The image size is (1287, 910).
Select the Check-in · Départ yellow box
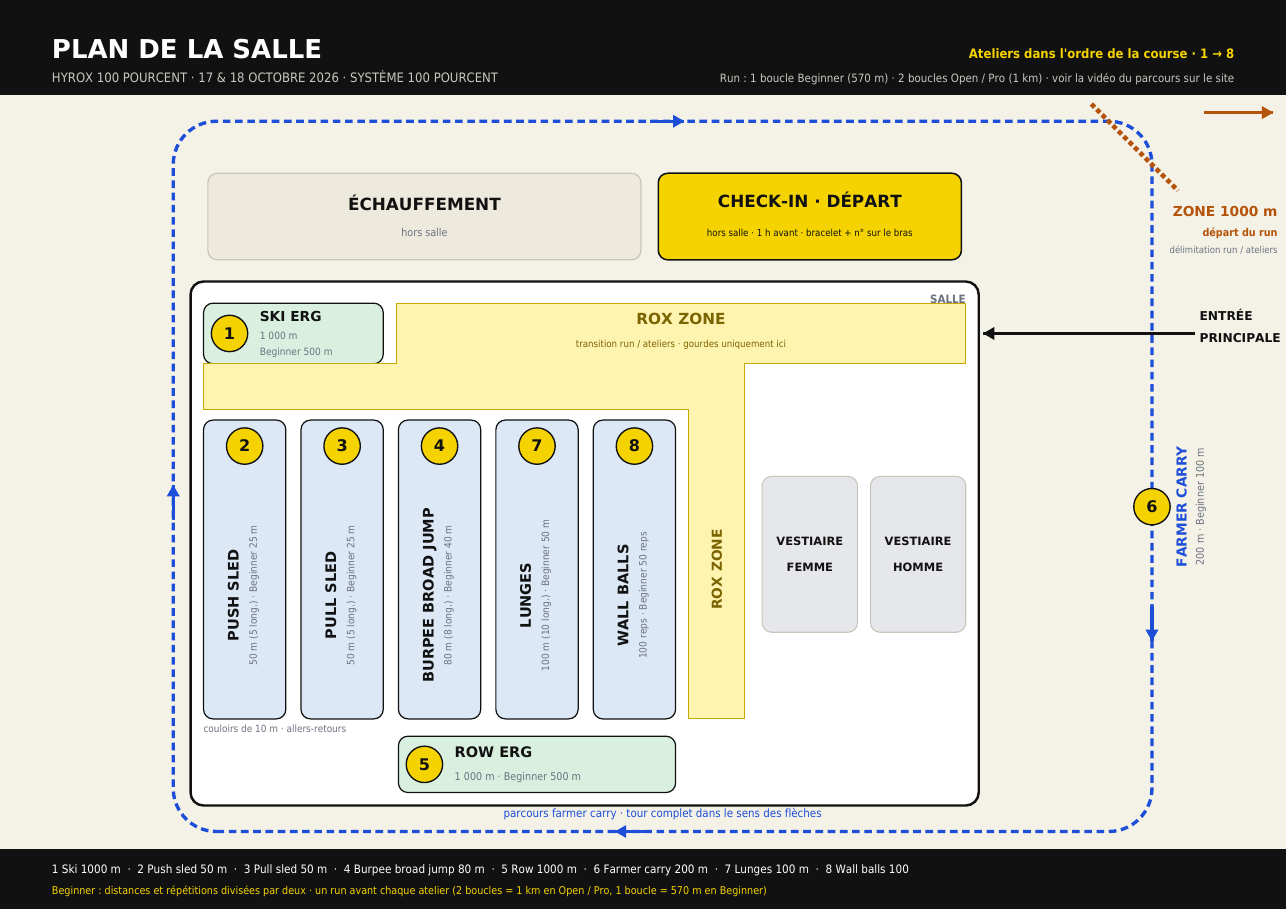810,216
